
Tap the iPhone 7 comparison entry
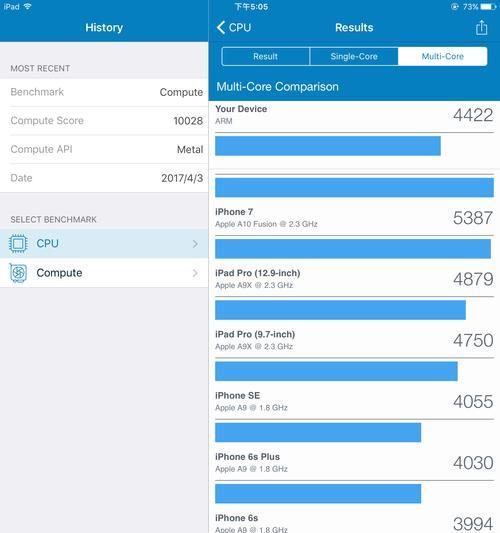(x=354, y=218)
